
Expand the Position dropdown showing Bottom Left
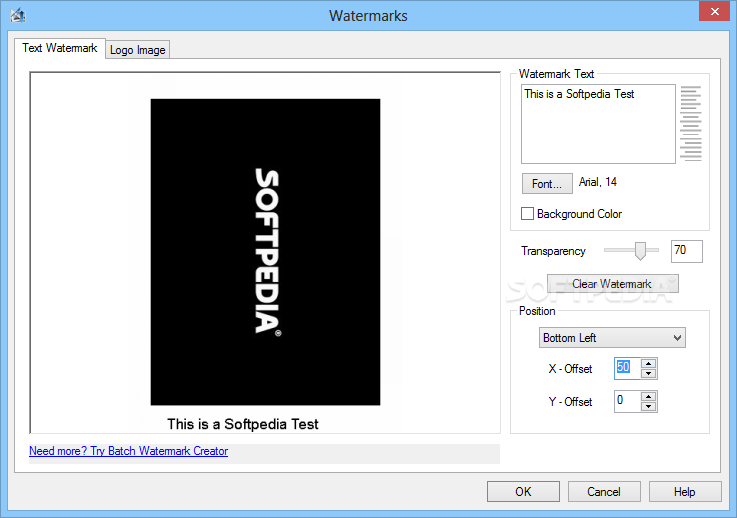click(612, 337)
